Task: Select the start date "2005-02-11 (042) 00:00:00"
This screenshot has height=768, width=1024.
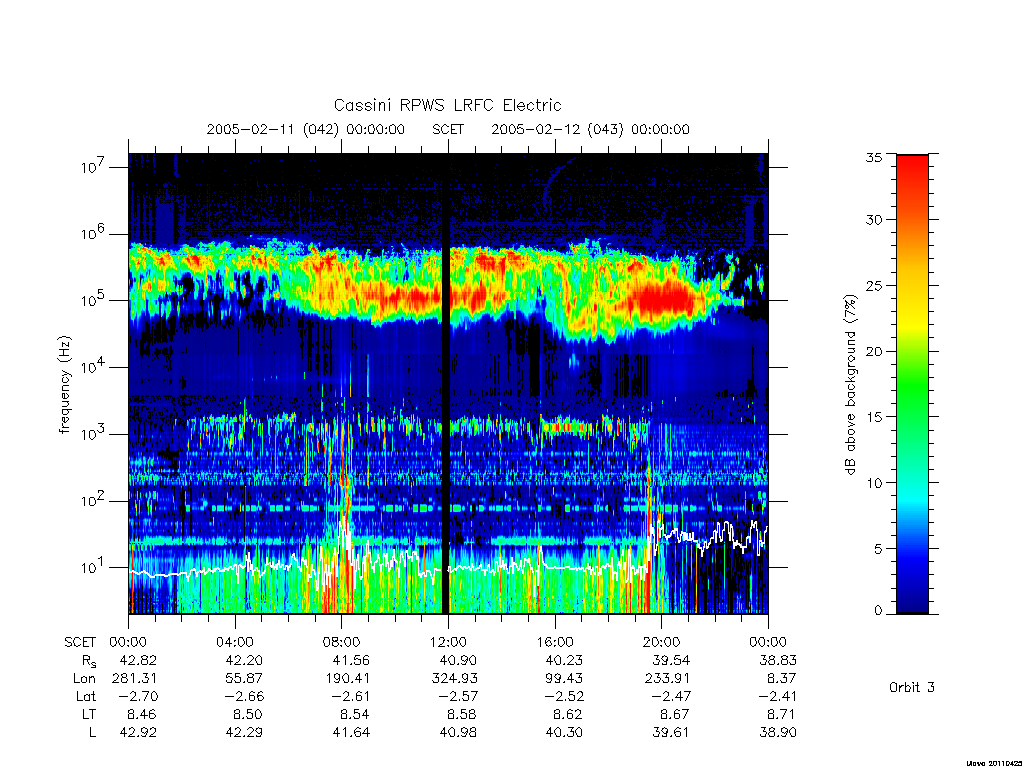Action: [x=306, y=129]
